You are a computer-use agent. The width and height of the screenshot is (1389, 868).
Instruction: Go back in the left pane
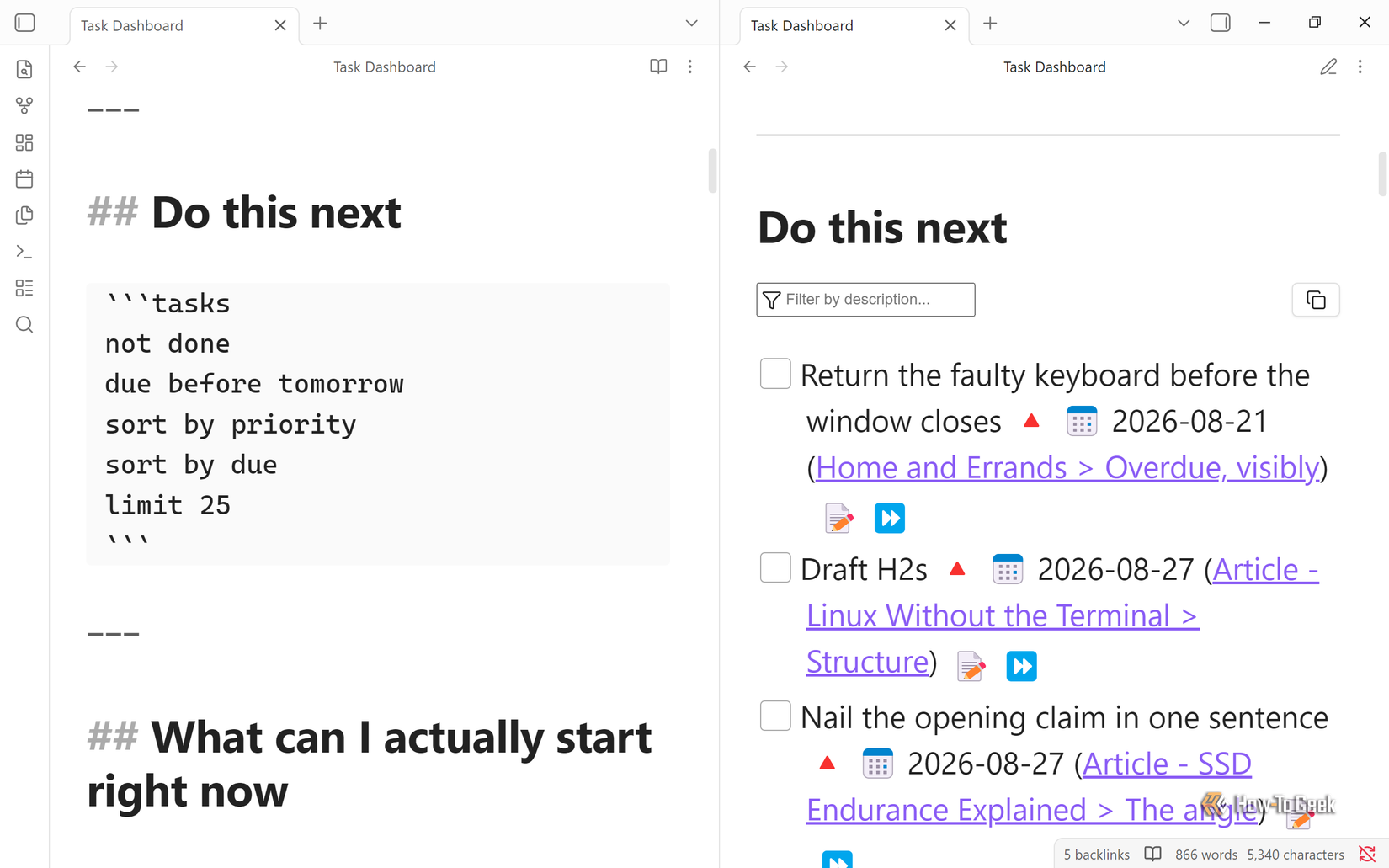click(79, 67)
